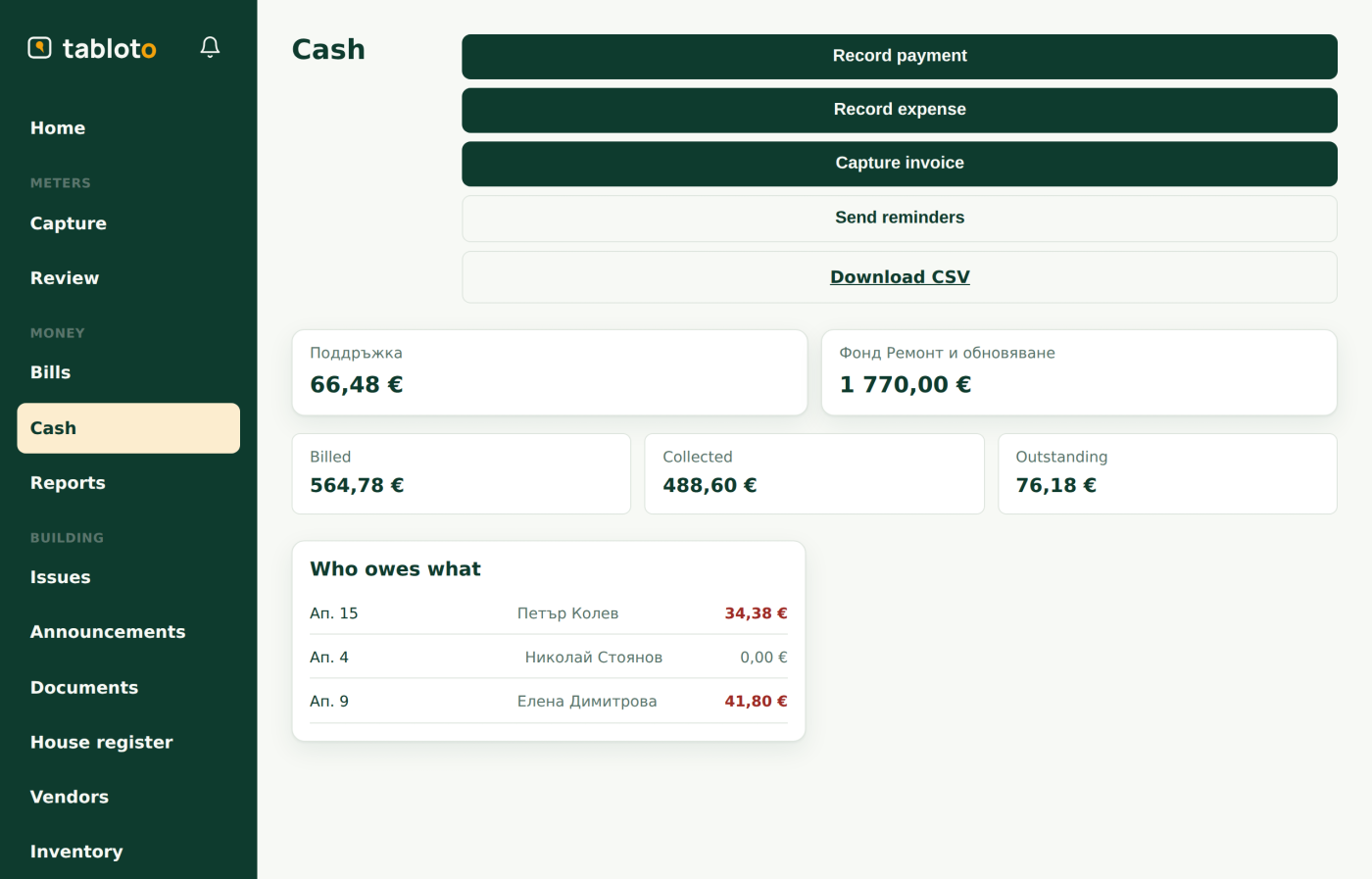Select row Ап. 15
Screen dimensions: 1372x879
549,613
